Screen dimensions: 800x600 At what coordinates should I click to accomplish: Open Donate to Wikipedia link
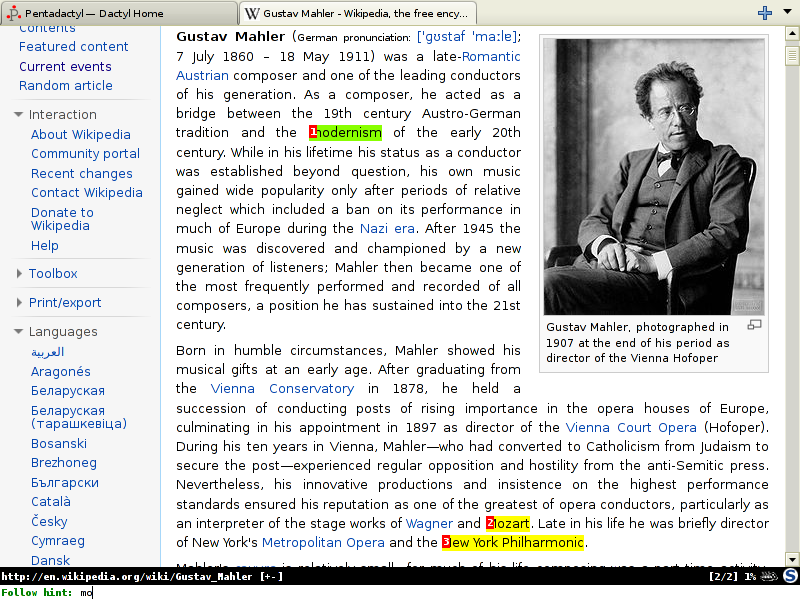(x=62, y=219)
